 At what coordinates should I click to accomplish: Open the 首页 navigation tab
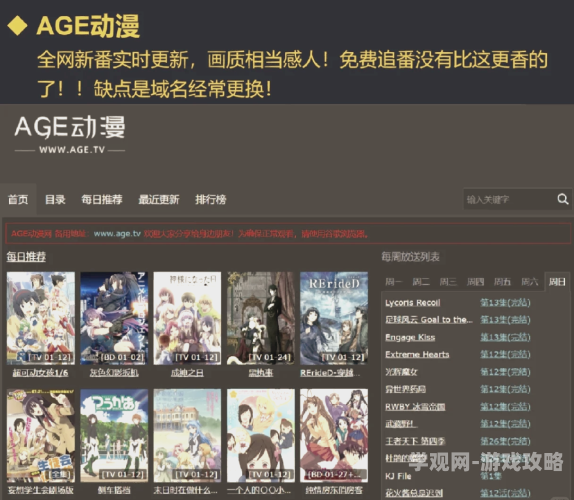pyautogui.click(x=18, y=199)
